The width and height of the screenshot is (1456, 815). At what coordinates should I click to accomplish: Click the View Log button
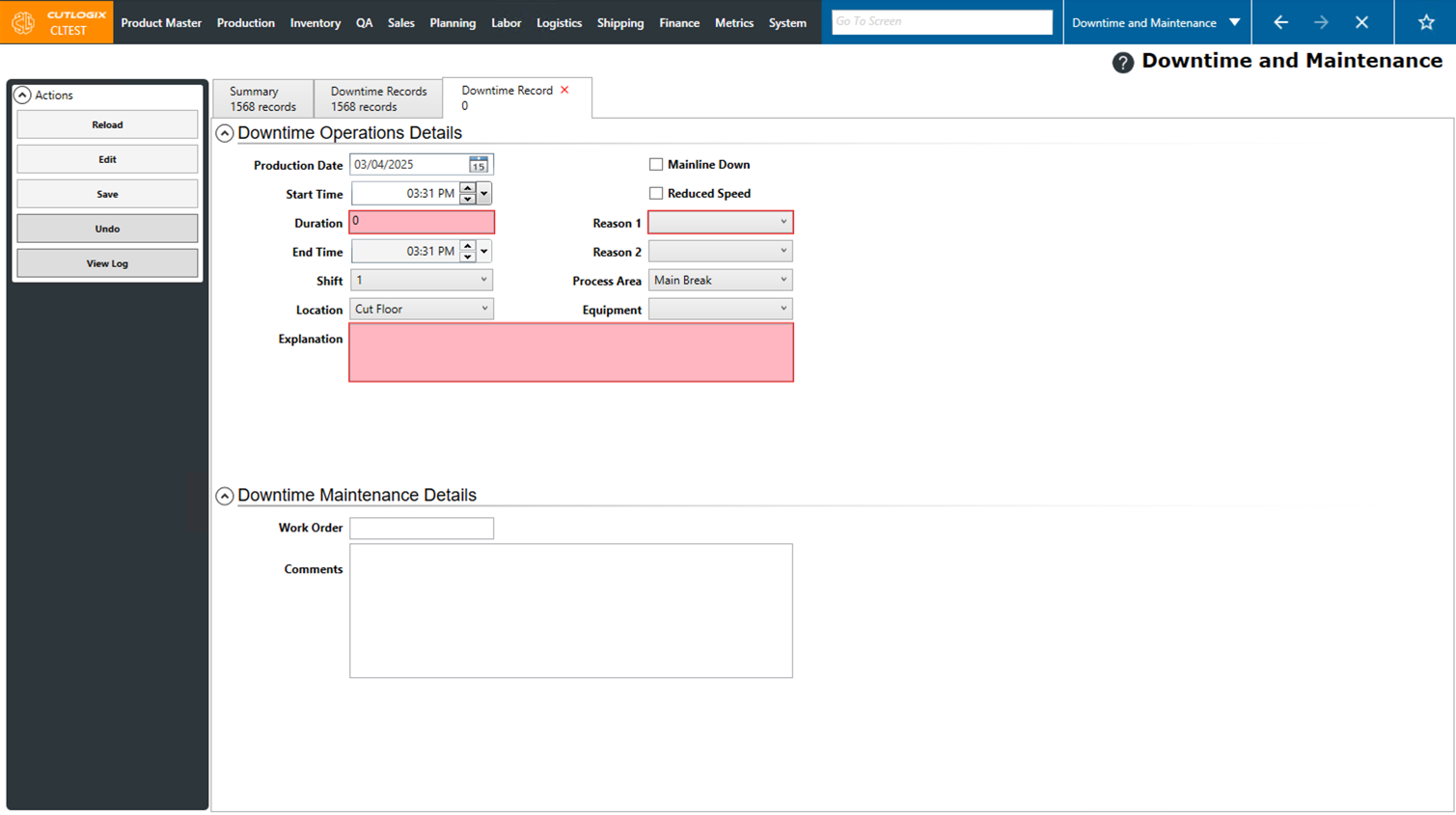click(x=107, y=263)
